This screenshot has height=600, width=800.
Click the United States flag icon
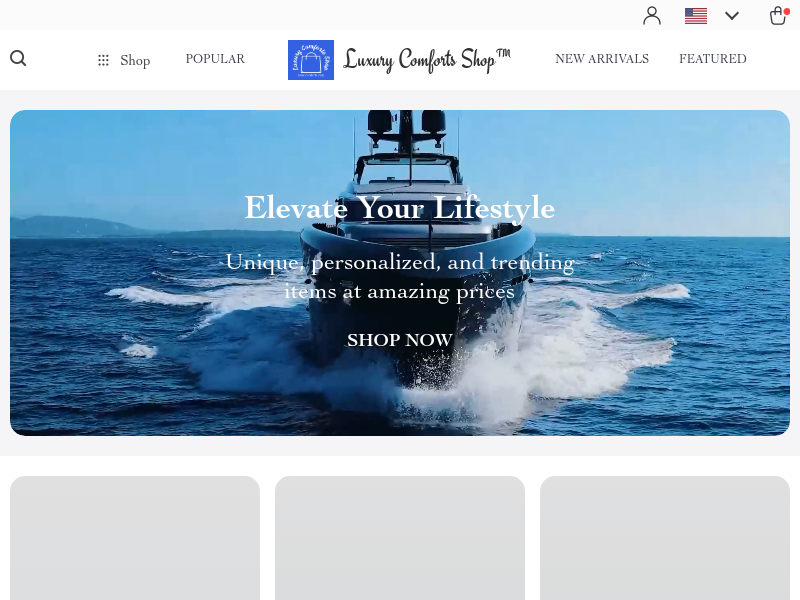[x=695, y=16]
